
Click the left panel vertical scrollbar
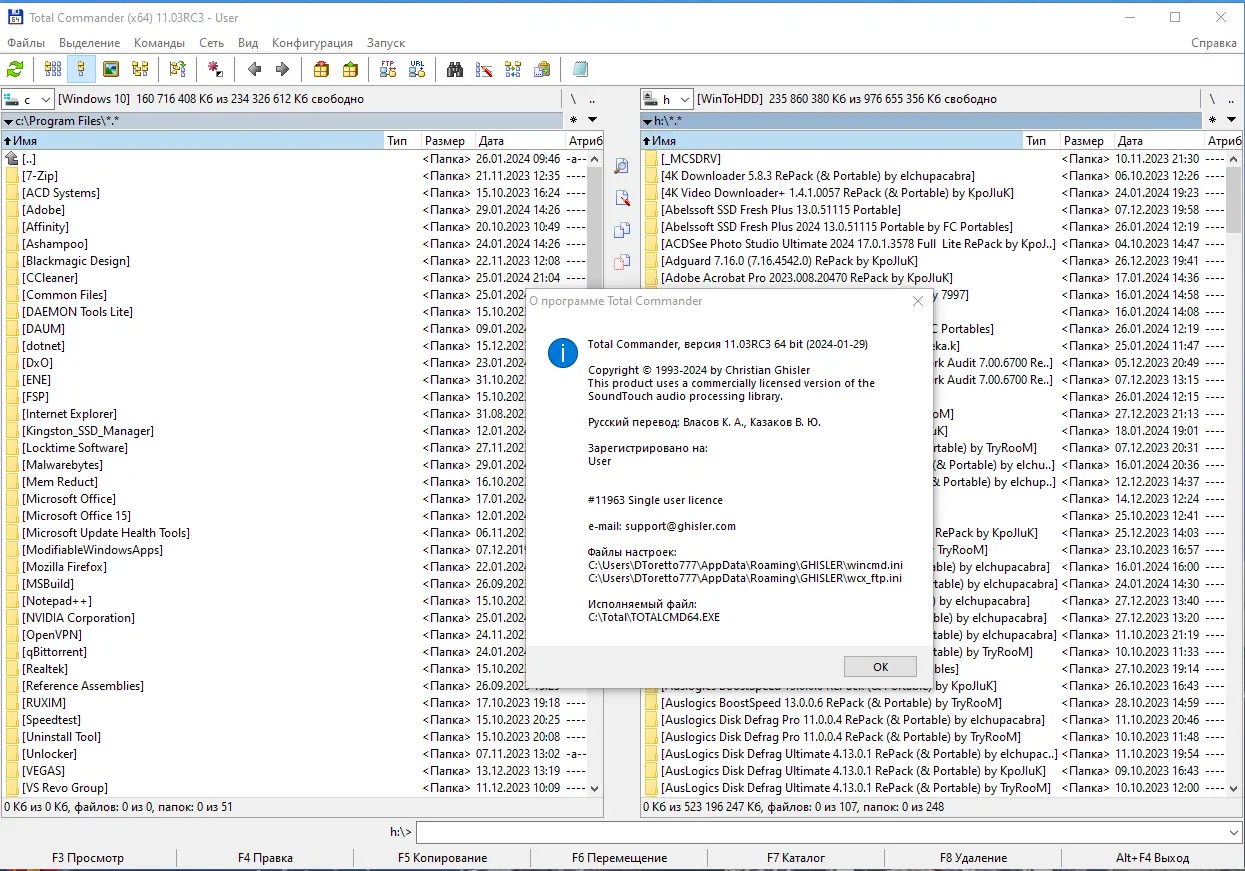(x=595, y=473)
